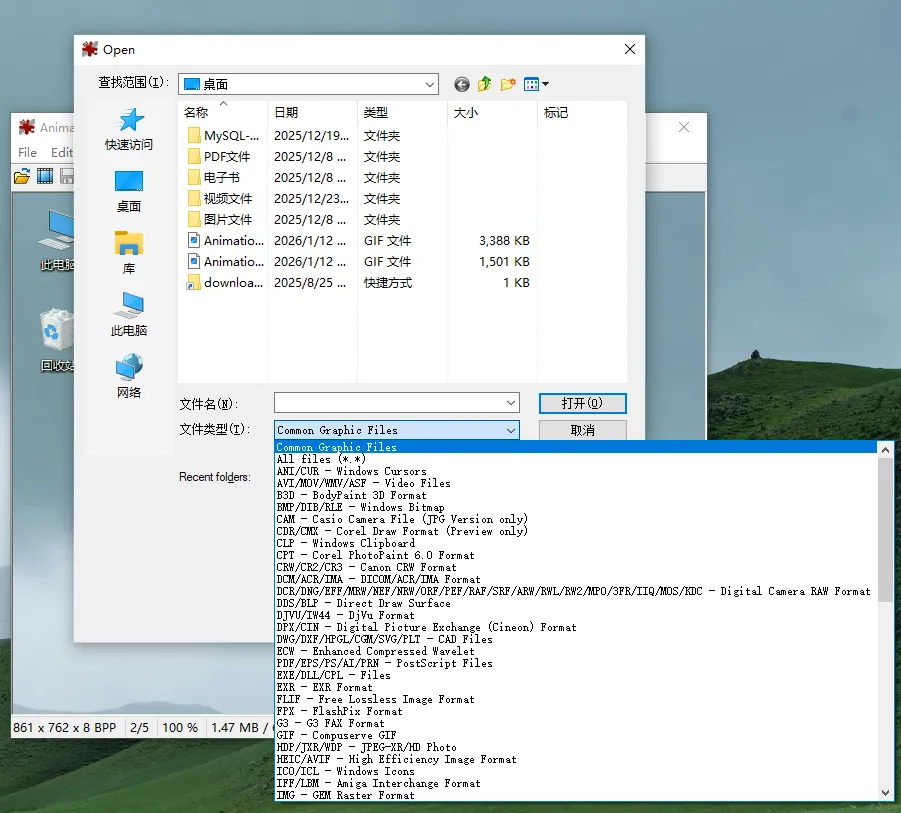Choose All files (*.*) filter
901x813 pixels.
pos(576,459)
